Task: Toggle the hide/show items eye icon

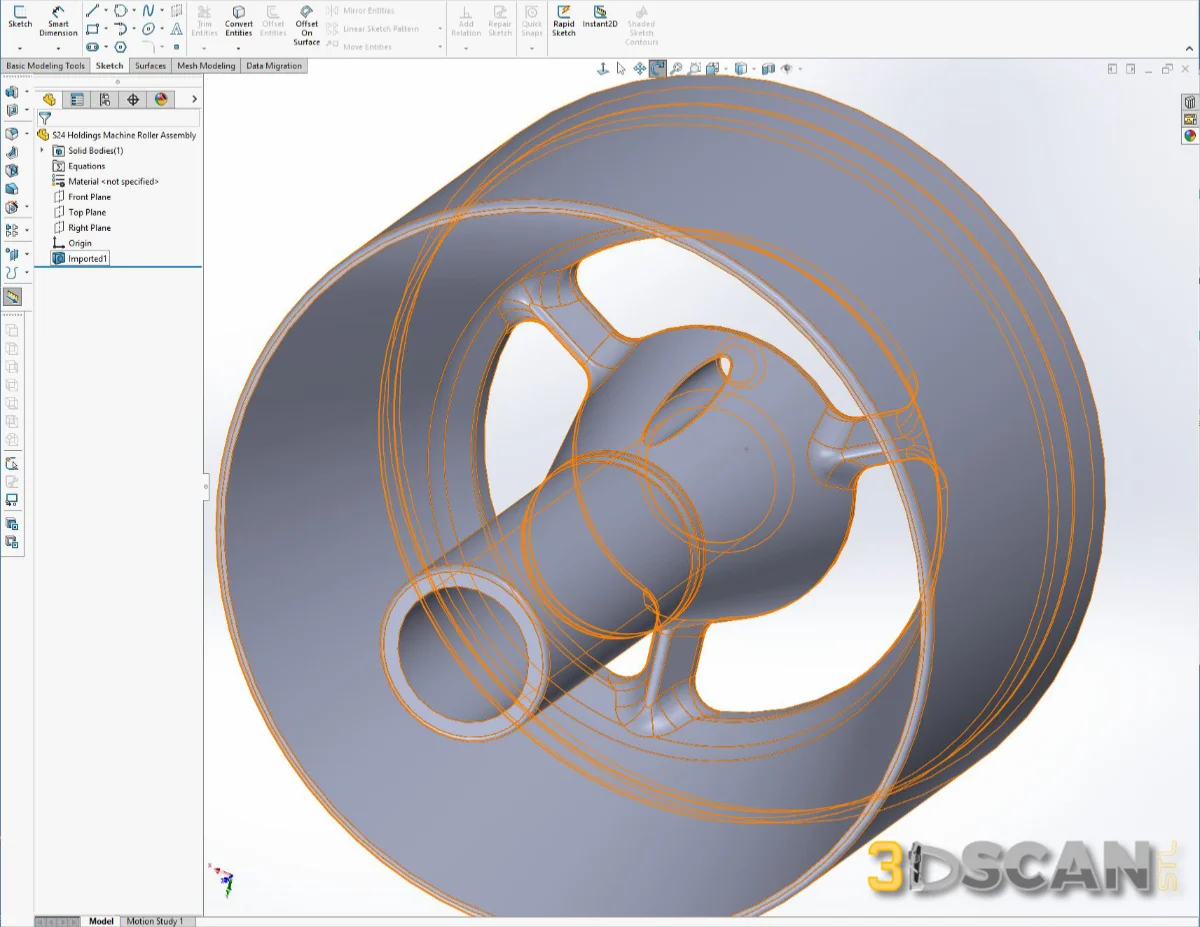Action: pos(787,69)
